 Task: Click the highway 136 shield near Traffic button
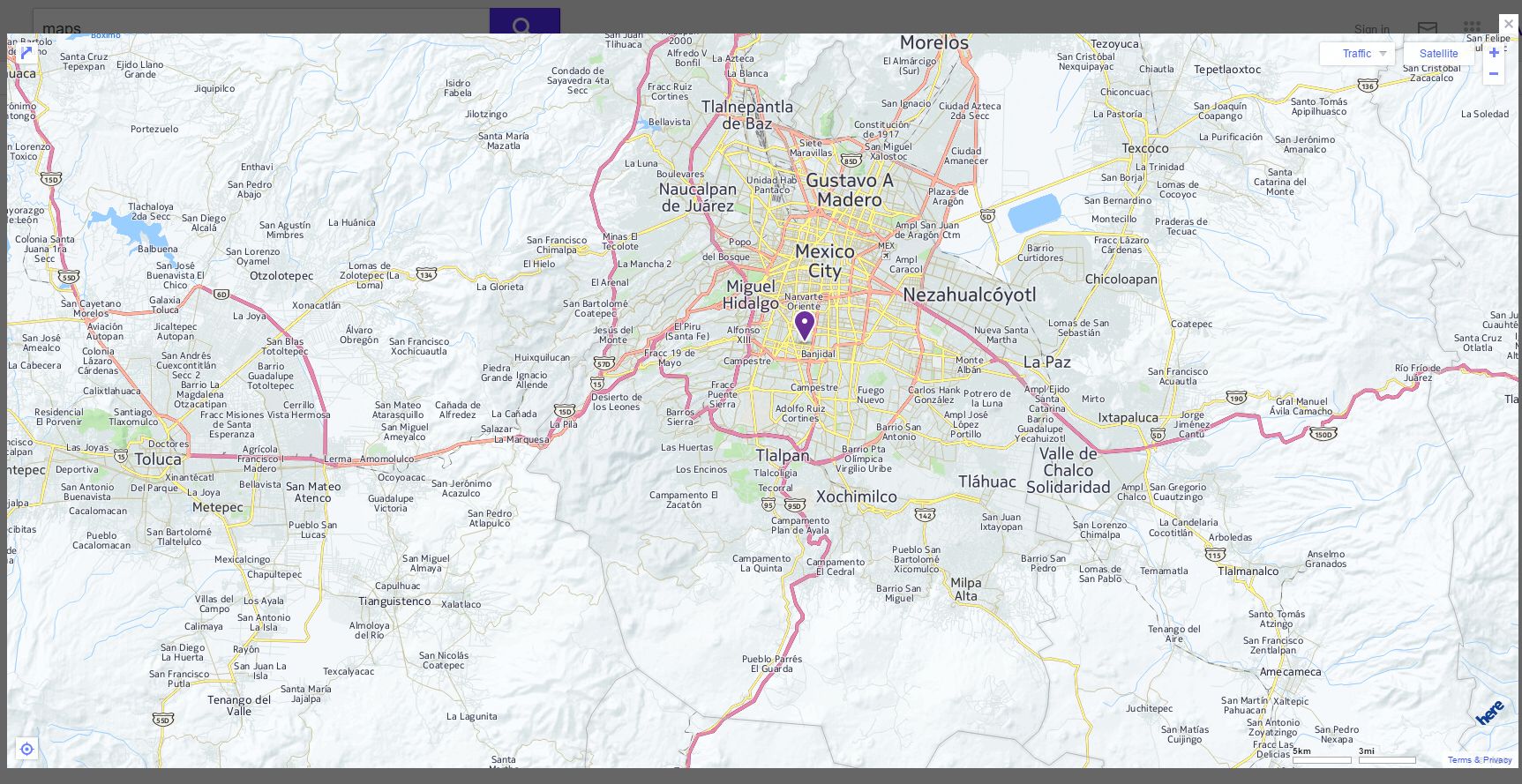coord(1368,86)
